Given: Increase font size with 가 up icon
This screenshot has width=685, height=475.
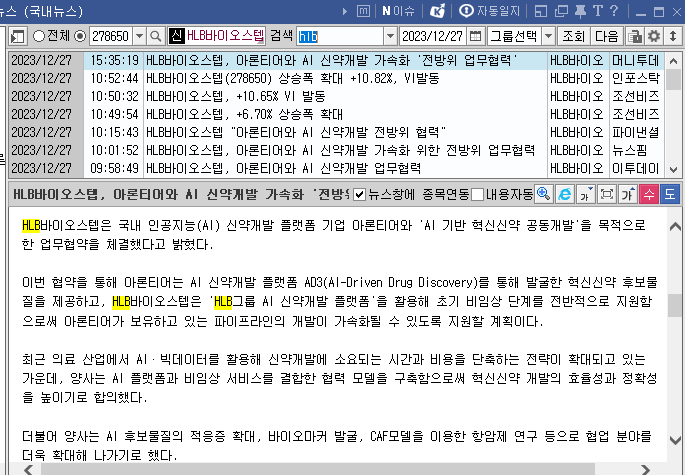Looking at the screenshot, I should pos(627,194).
